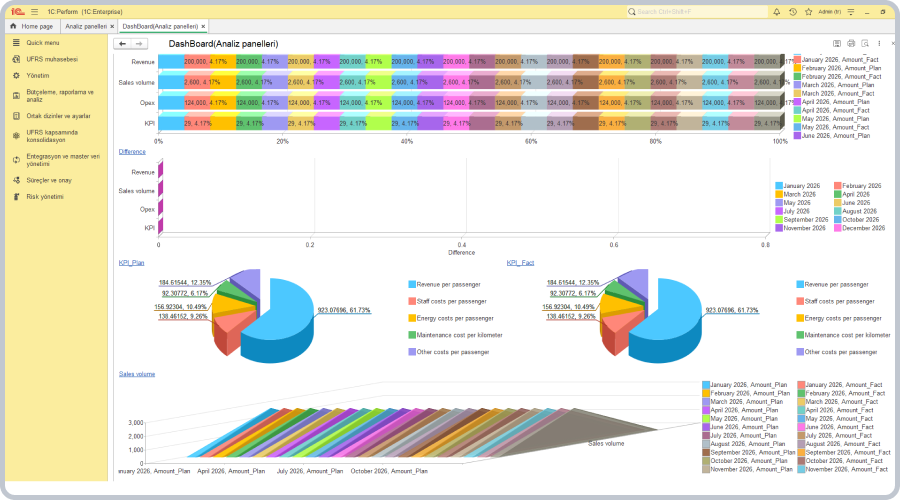Navigate back with the left arrow button

pyautogui.click(x=122, y=44)
